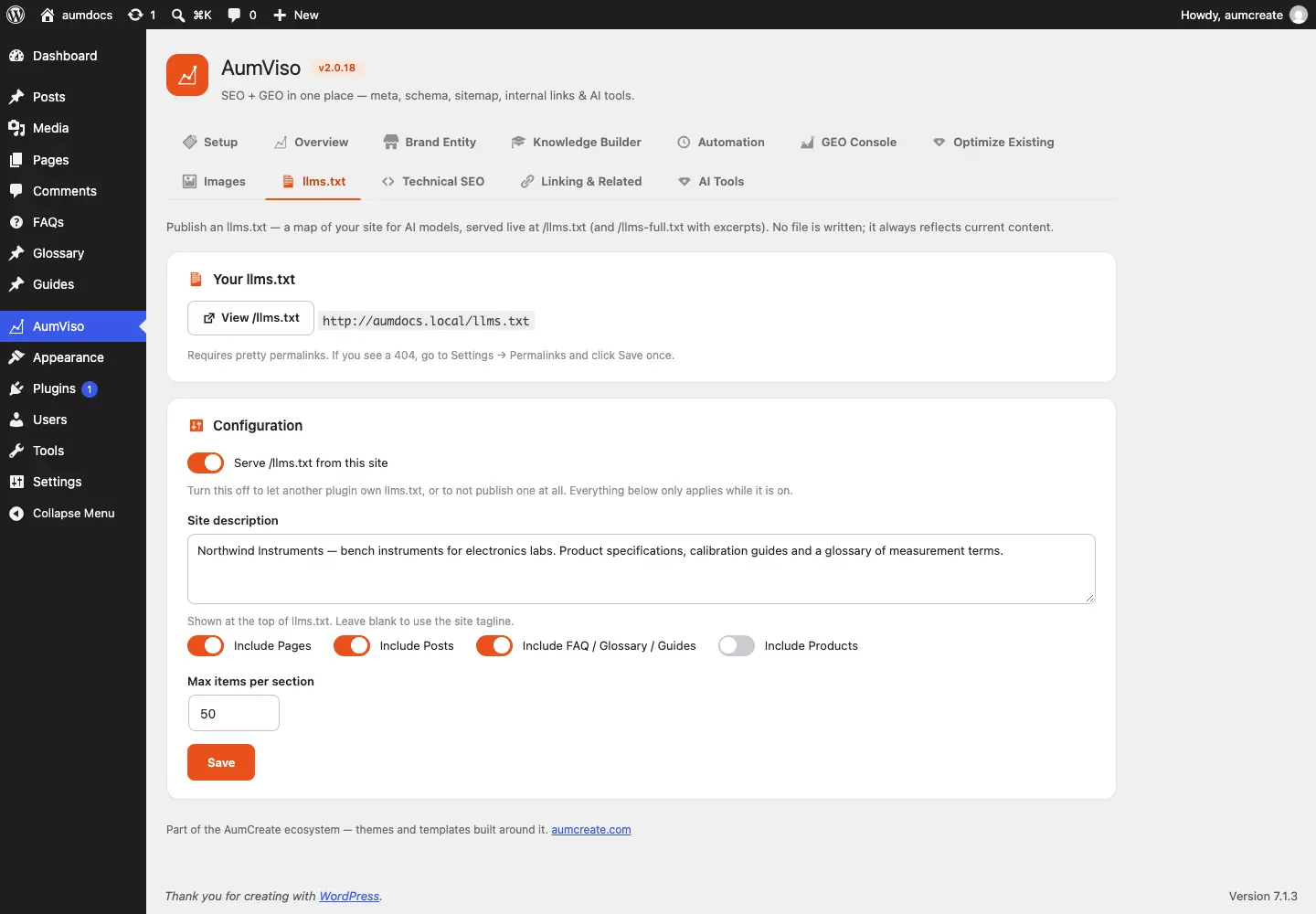The width and height of the screenshot is (1316, 914).
Task: Open Glossary in the sidebar menu
Action: click(73, 253)
